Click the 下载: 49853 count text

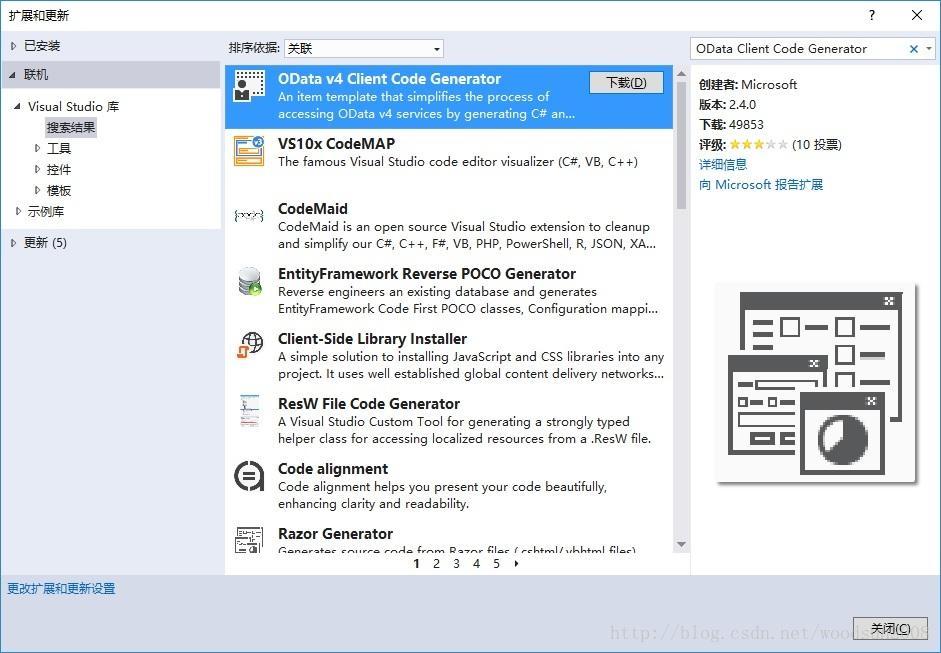(x=731, y=125)
